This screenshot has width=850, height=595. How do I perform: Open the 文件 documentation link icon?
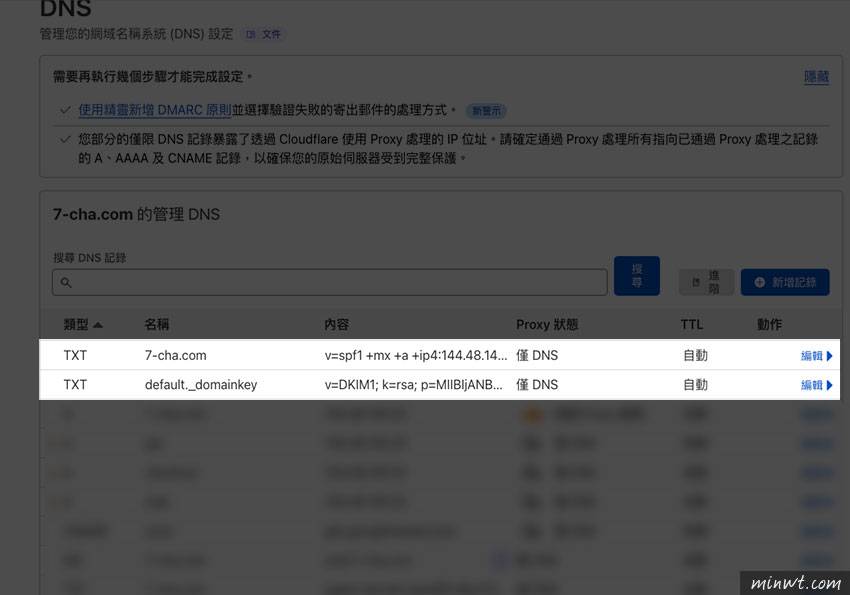tap(251, 34)
